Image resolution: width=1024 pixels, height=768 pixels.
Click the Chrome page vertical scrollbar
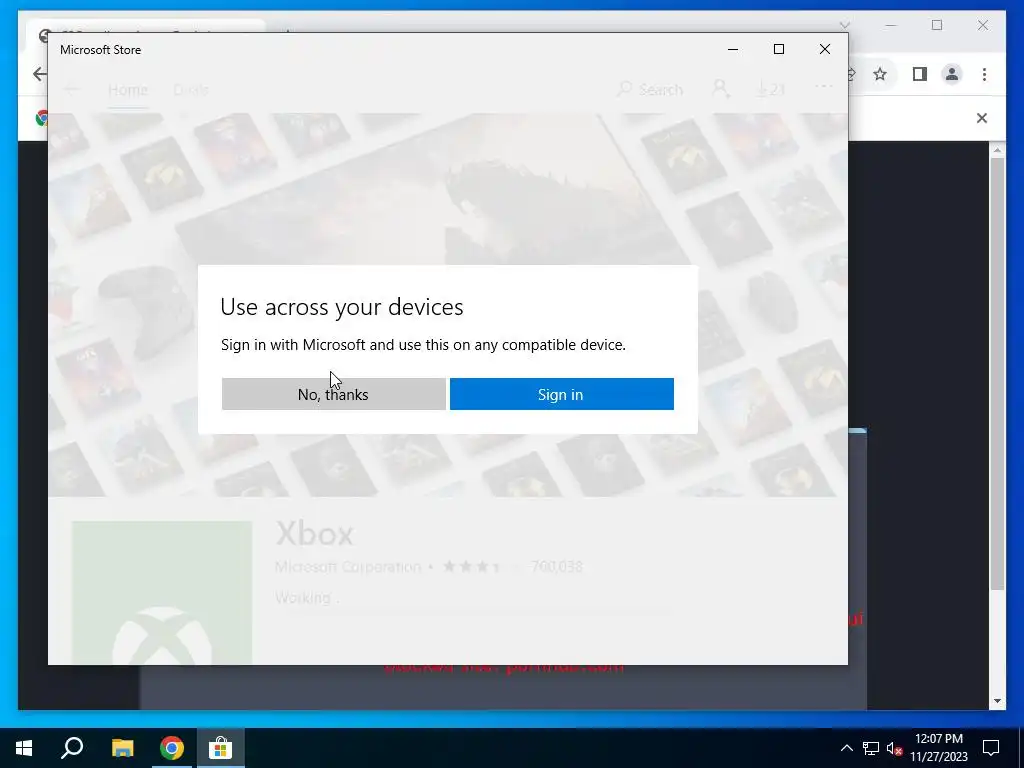click(x=997, y=374)
